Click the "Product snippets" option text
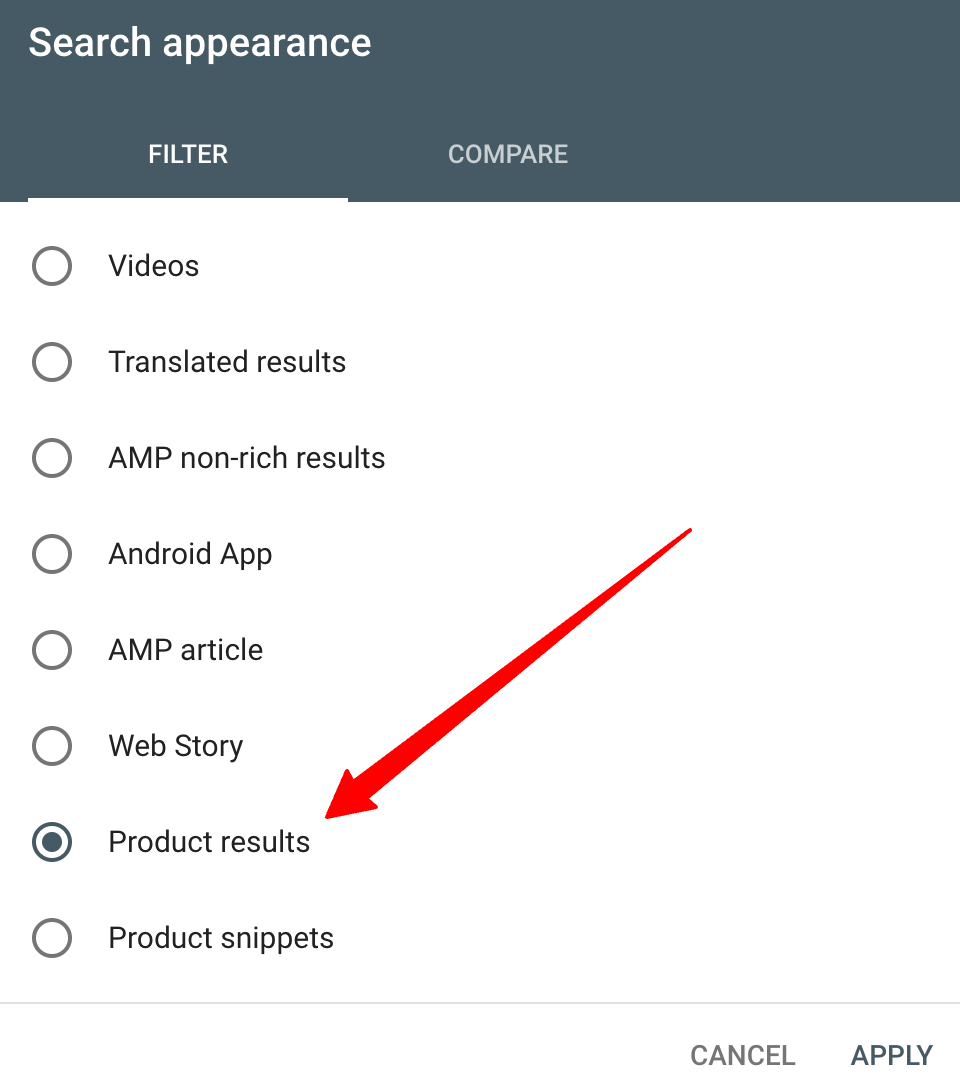Screen dimensions: 960x1087 point(221,938)
